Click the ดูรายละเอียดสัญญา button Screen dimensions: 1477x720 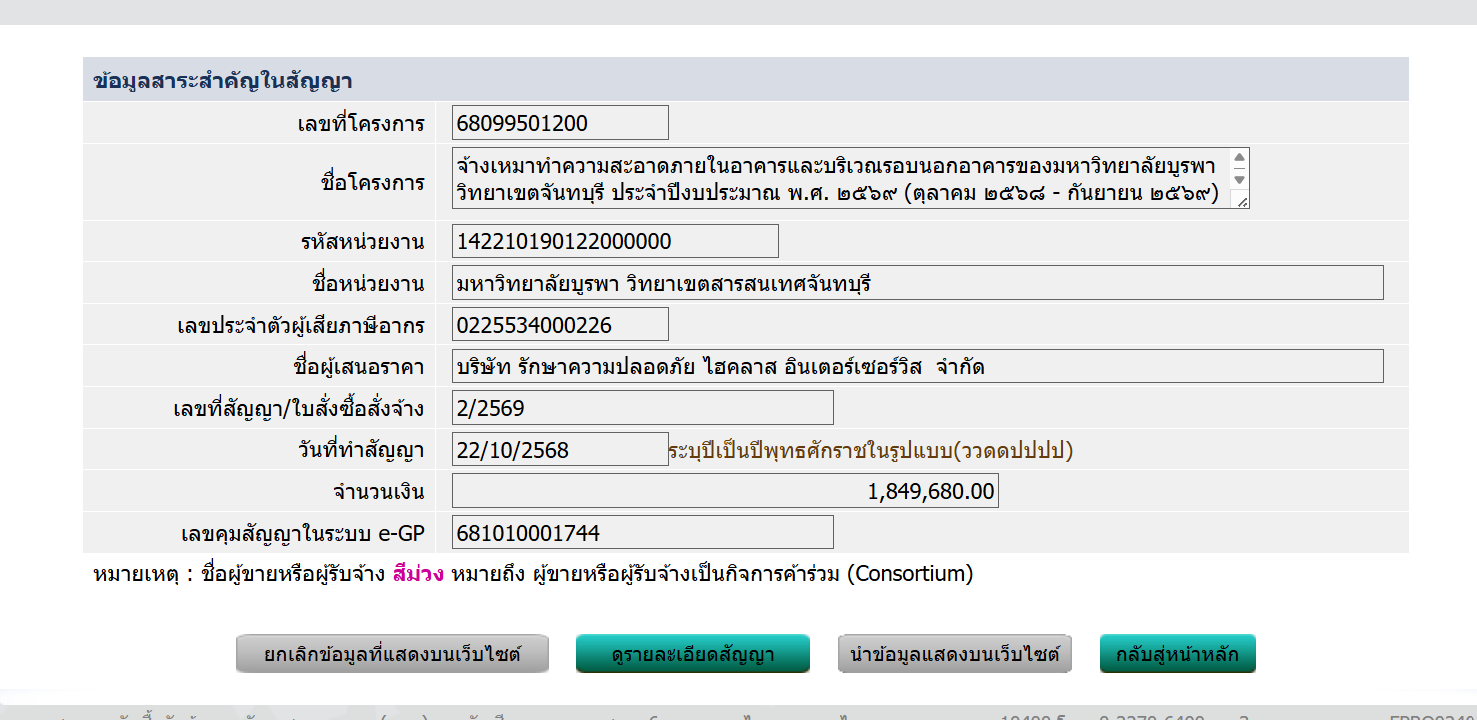tap(692, 655)
